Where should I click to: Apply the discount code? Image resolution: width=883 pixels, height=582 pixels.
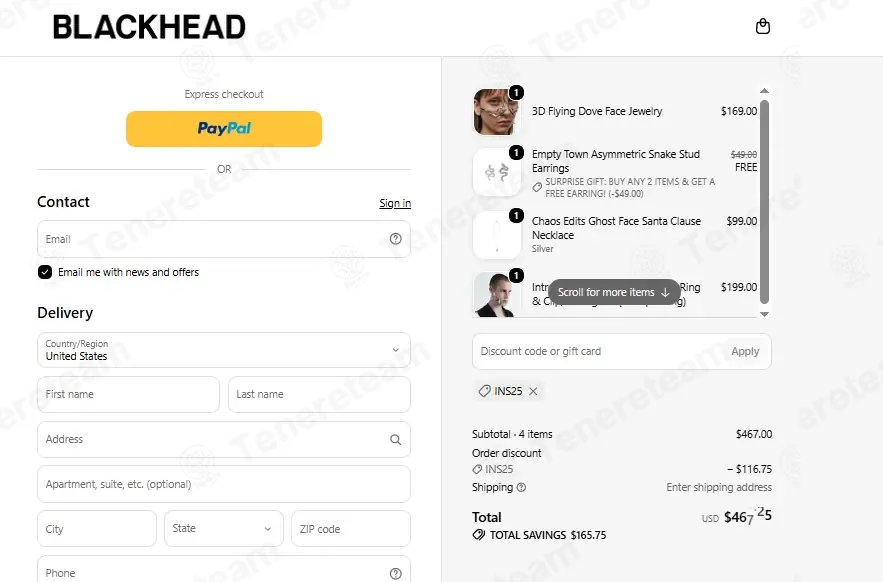(x=745, y=351)
